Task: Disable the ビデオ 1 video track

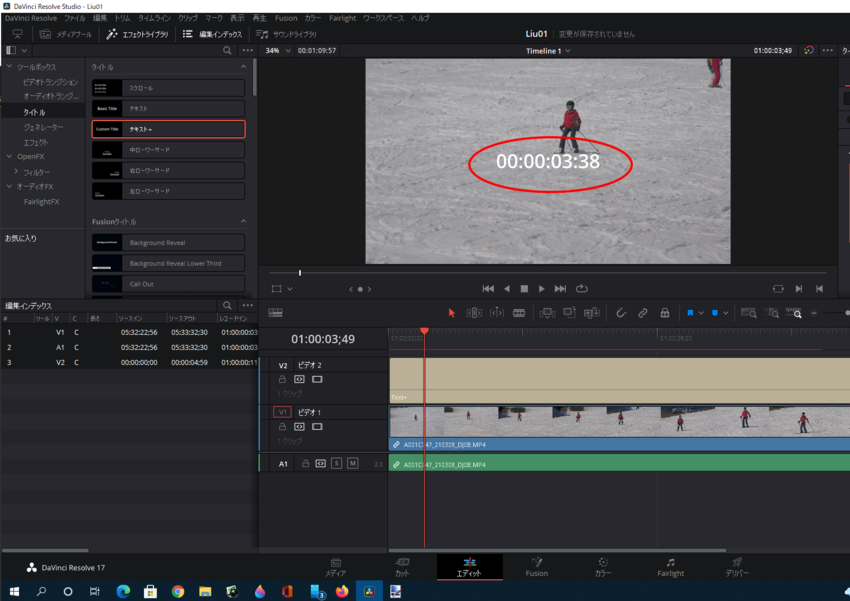Action: (x=317, y=427)
